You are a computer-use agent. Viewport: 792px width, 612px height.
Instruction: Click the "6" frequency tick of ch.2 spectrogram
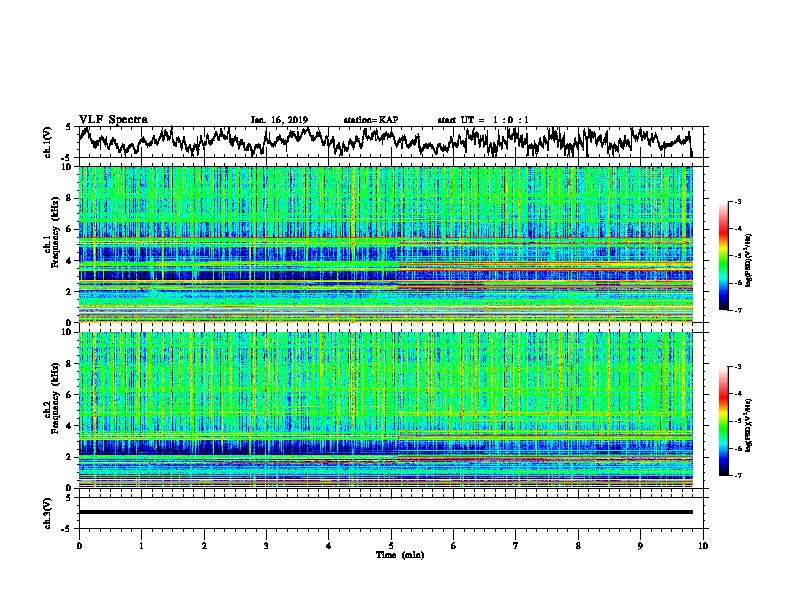click(x=71, y=394)
